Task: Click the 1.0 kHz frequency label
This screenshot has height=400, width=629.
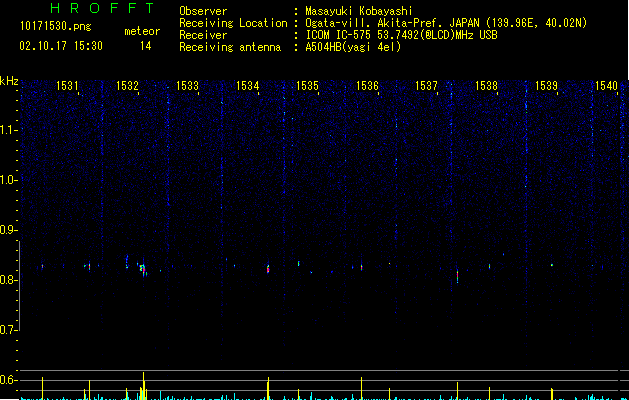Action: [8, 180]
